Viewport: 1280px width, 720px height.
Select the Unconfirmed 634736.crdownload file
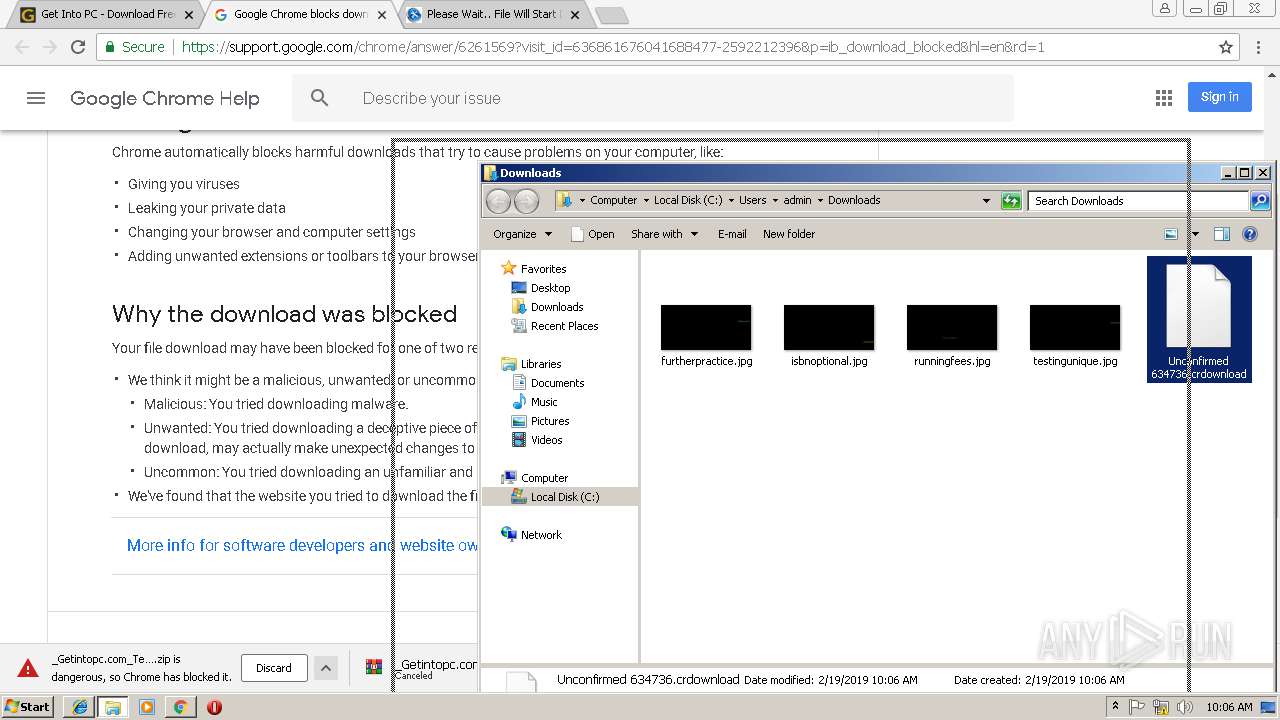(x=1199, y=320)
